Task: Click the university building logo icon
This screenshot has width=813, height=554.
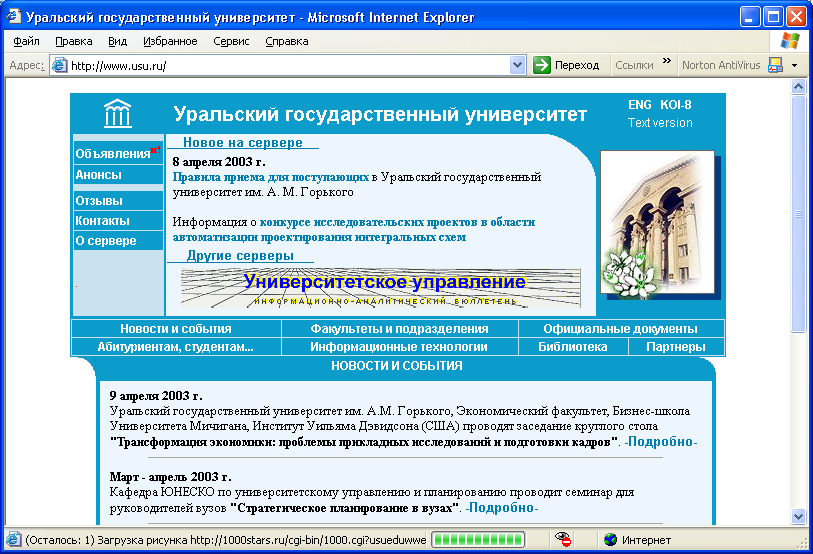Action: [118, 113]
